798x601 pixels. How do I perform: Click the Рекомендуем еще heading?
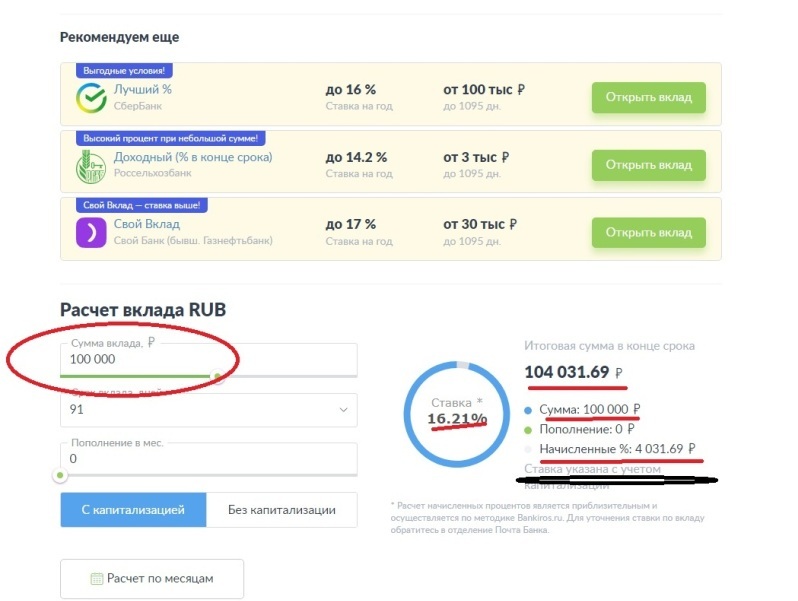tap(120, 37)
